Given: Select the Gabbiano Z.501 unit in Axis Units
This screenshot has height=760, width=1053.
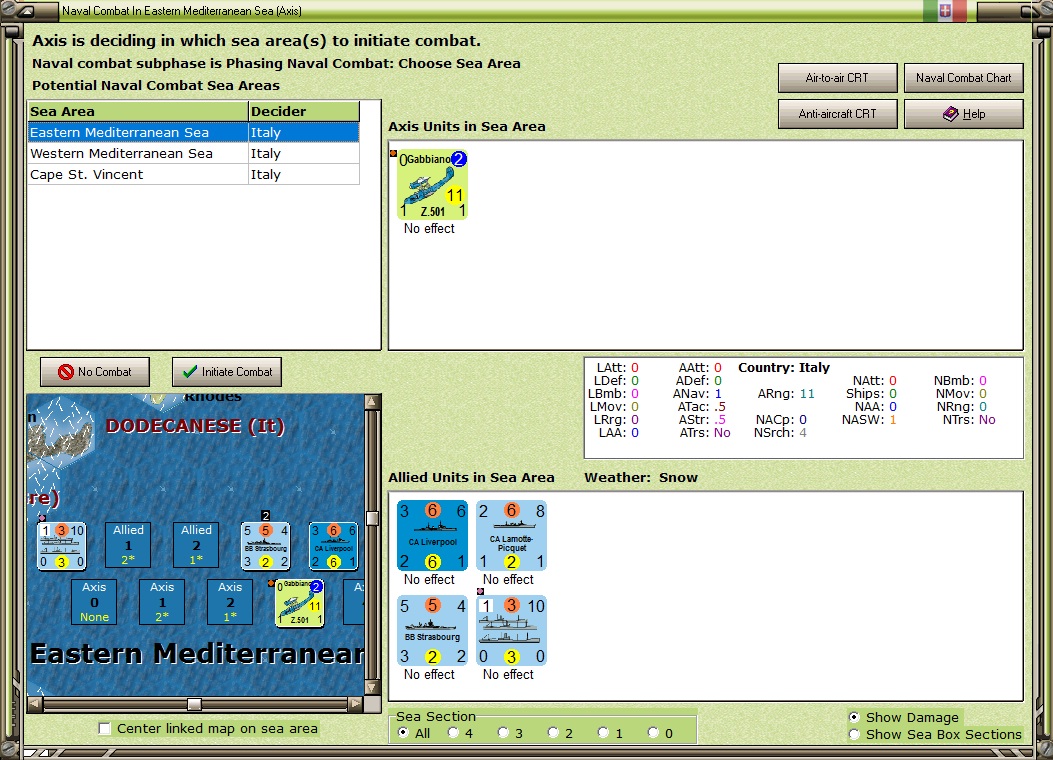Looking at the screenshot, I should [x=432, y=185].
